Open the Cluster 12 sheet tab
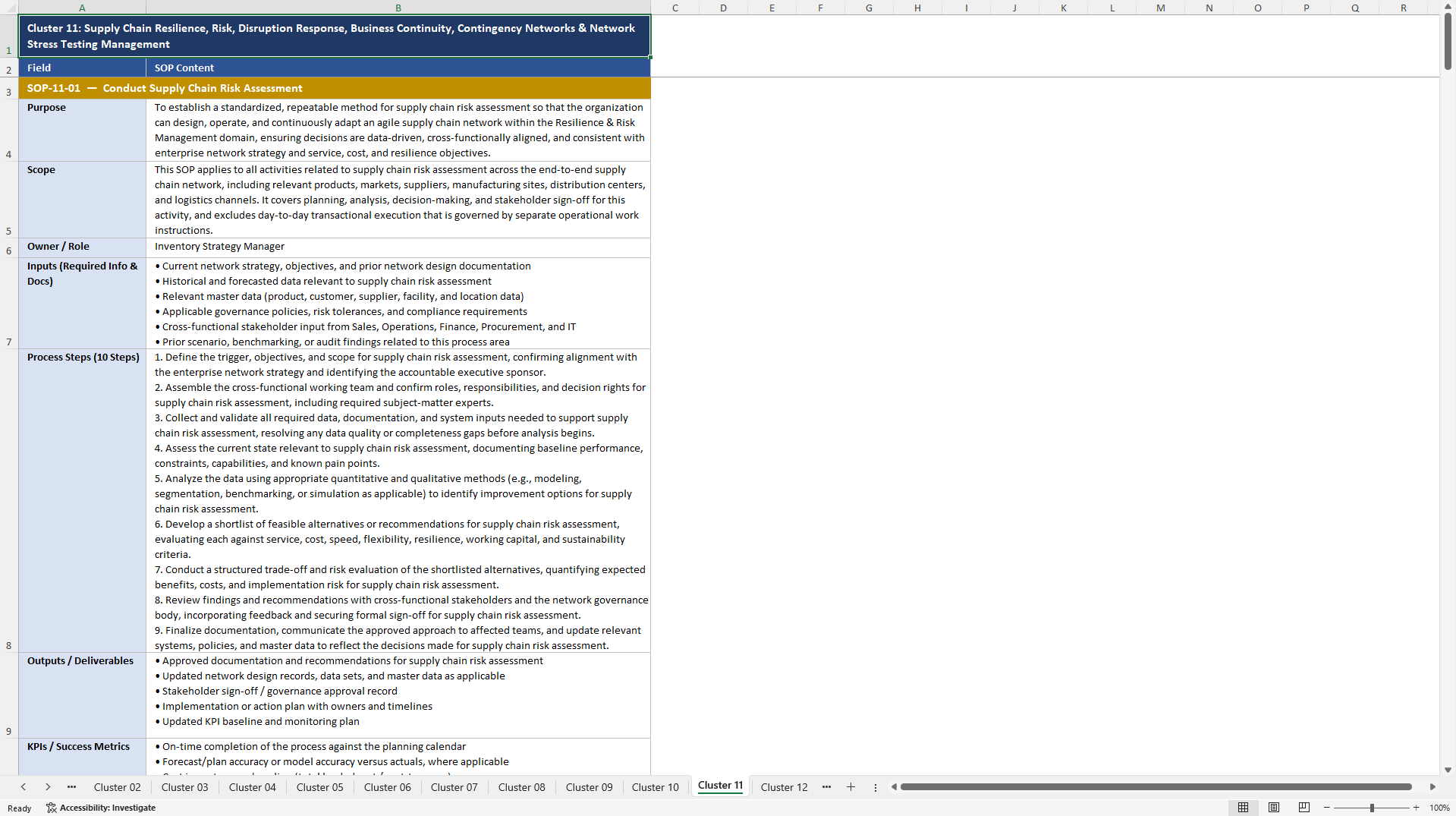 [x=784, y=787]
